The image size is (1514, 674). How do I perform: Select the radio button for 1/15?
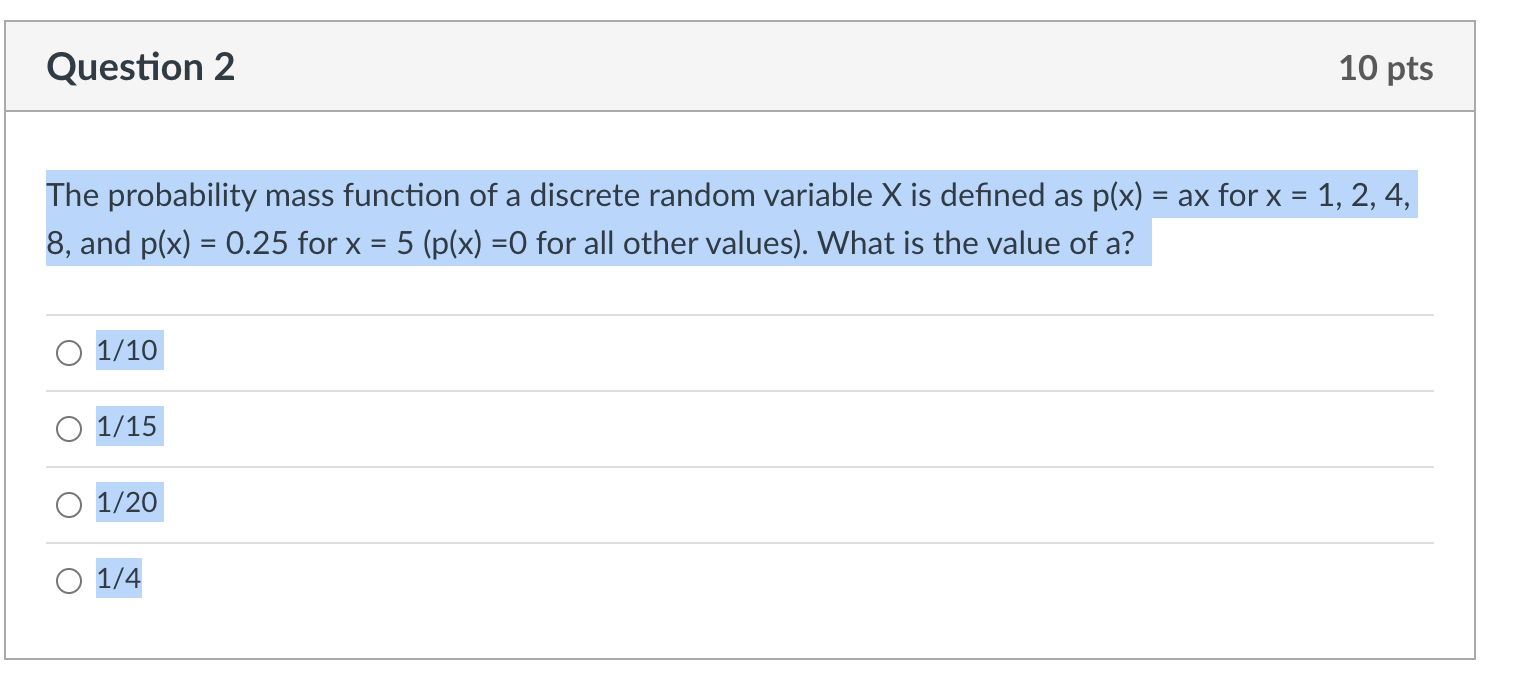67,427
